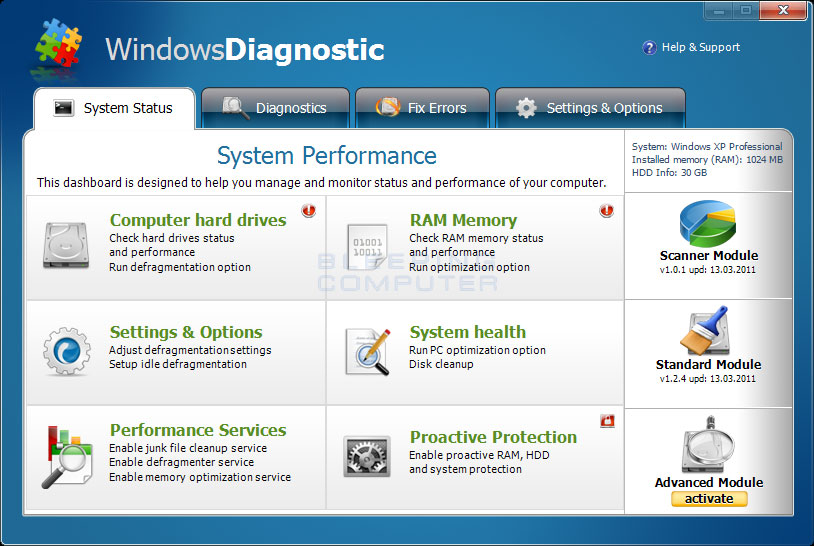This screenshot has height=546, width=814.
Task: Click the Performance Services chart magnifier icon
Action: pyautogui.click(x=67, y=457)
